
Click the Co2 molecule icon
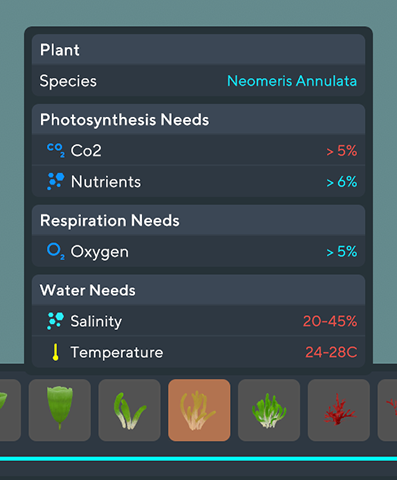(56, 150)
